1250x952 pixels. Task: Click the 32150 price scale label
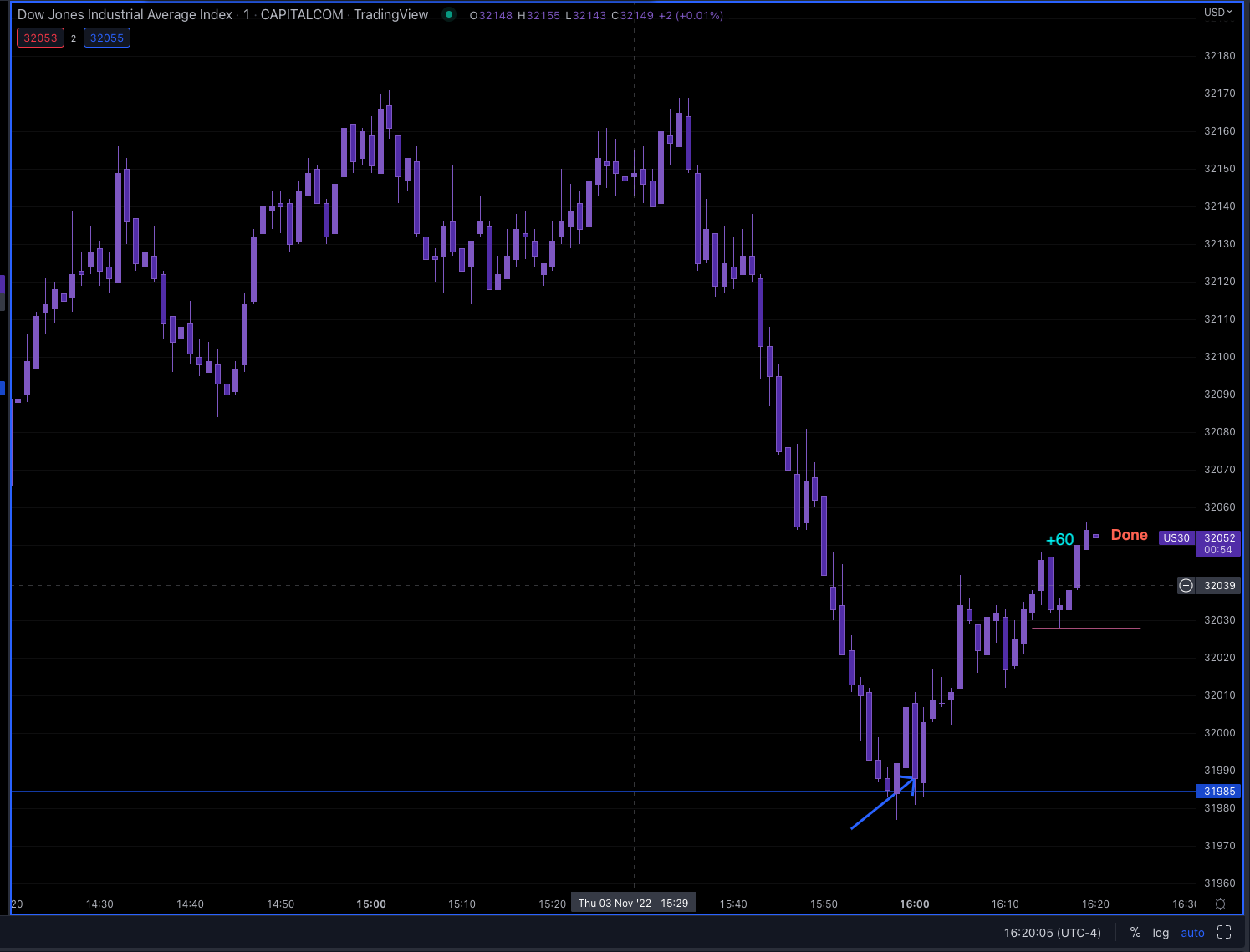tap(1219, 169)
